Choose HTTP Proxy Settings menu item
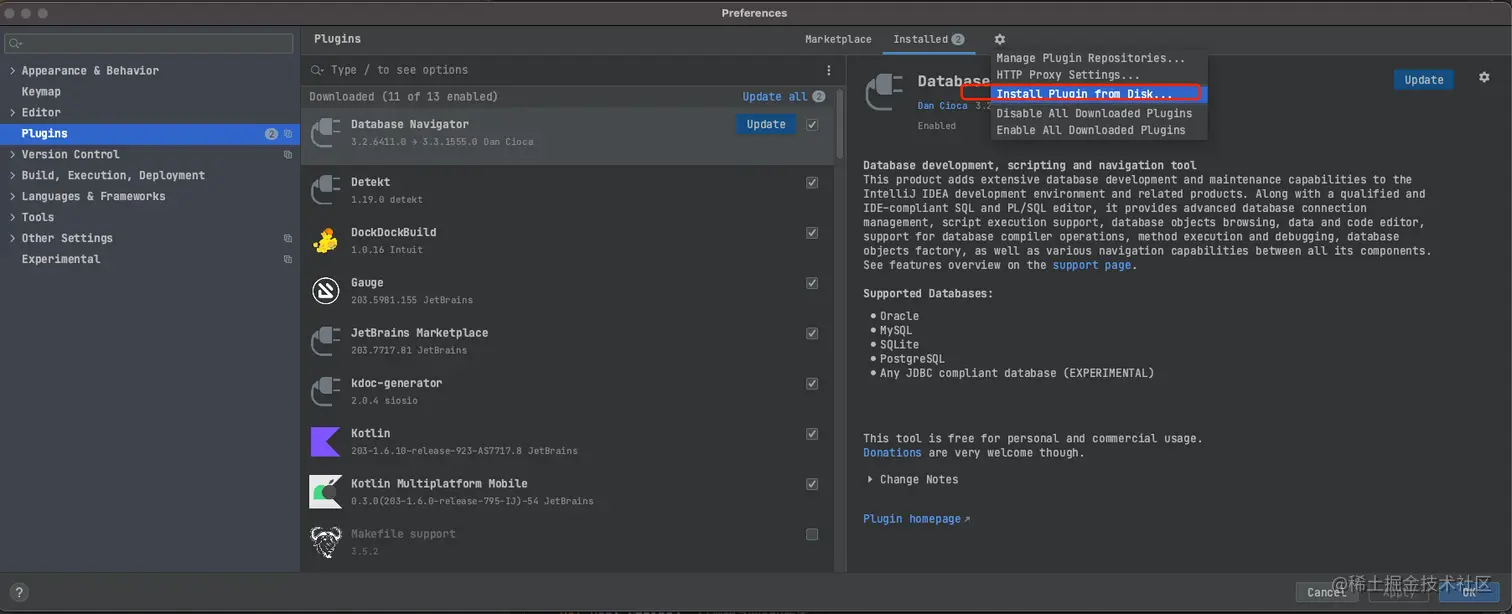The height and width of the screenshot is (614, 1512). point(1099,75)
